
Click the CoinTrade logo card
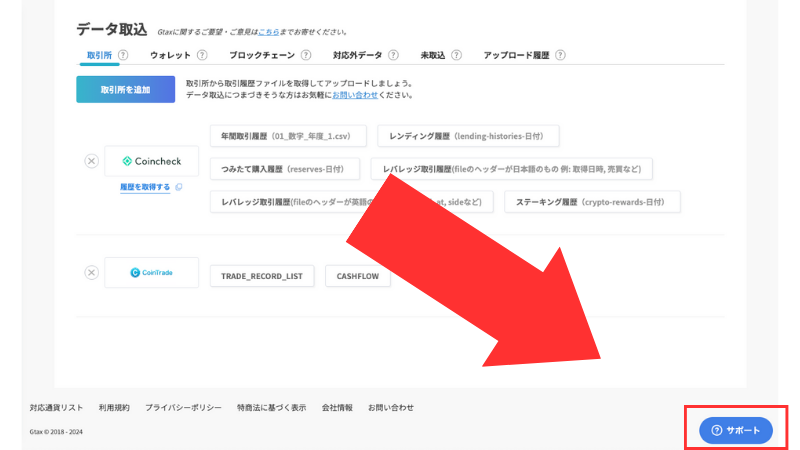point(152,272)
